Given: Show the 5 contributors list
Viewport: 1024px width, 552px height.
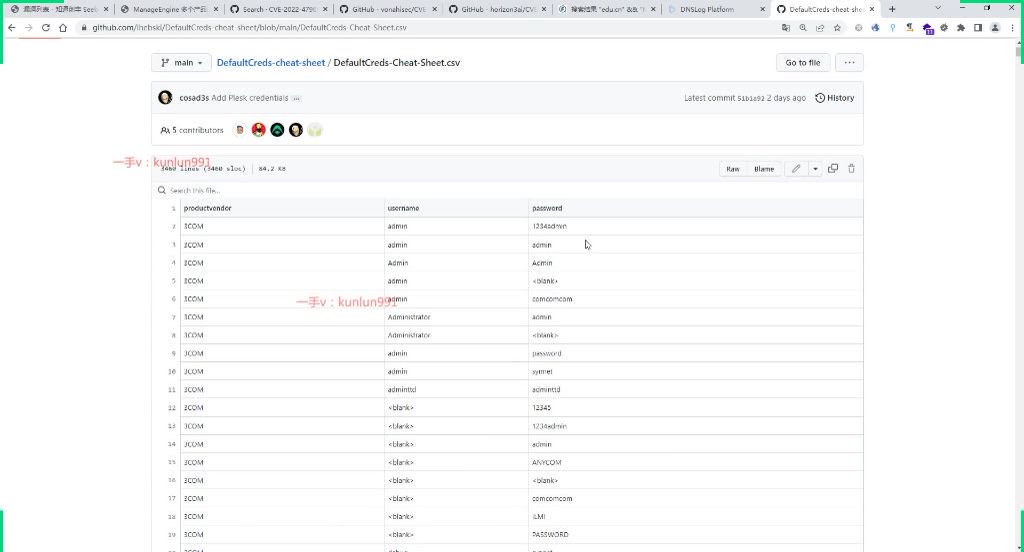Looking at the screenshot, I should 192,130.
